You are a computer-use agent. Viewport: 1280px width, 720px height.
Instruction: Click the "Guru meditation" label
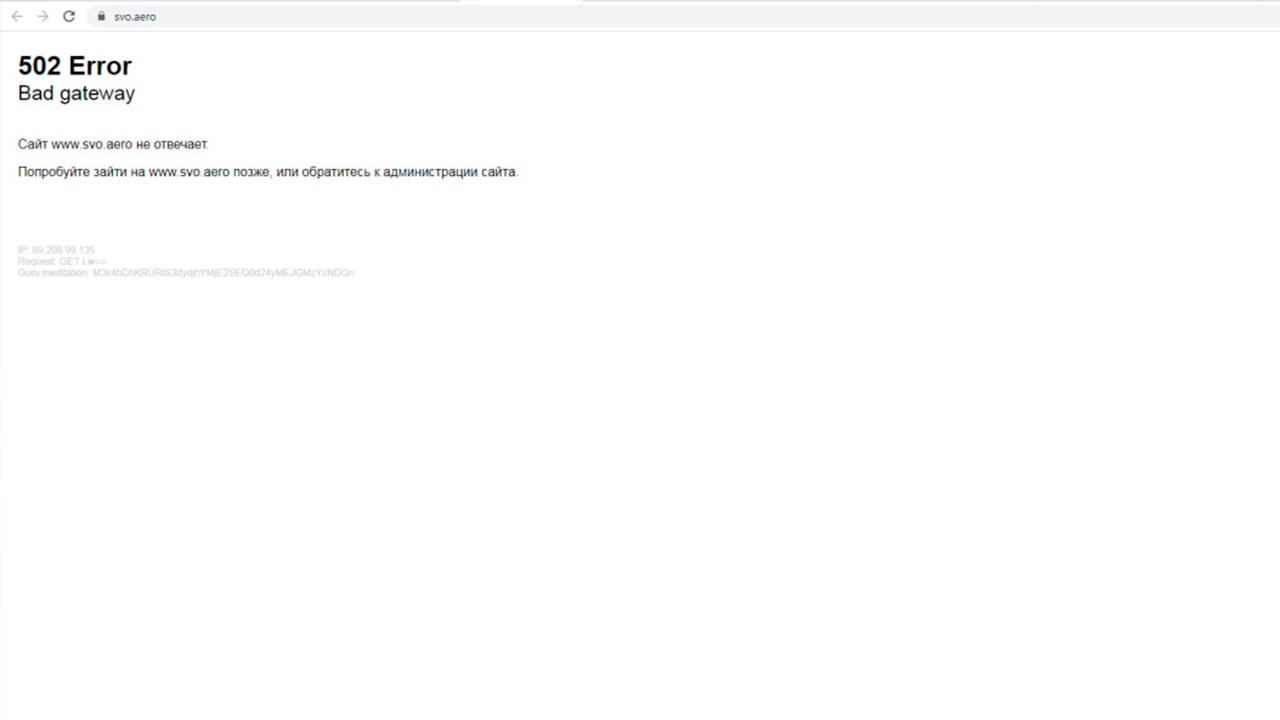pyautogui.click(x=53, y=273)
